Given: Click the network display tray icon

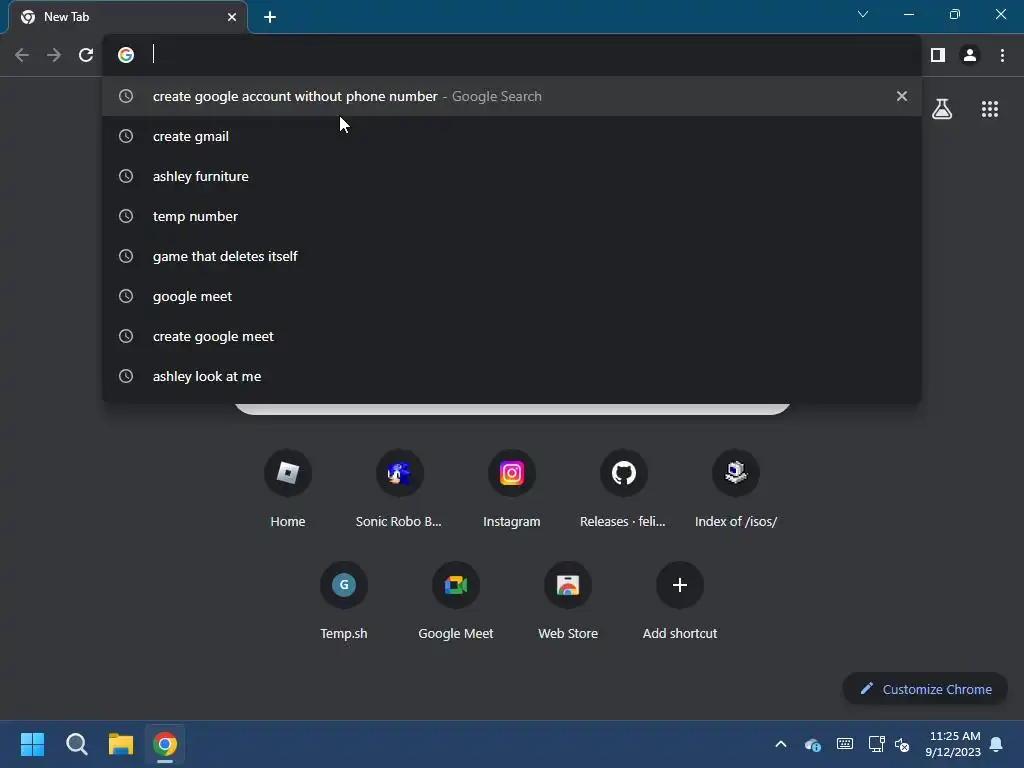Looking at the screenshot, I should click(x=876, y=744).
